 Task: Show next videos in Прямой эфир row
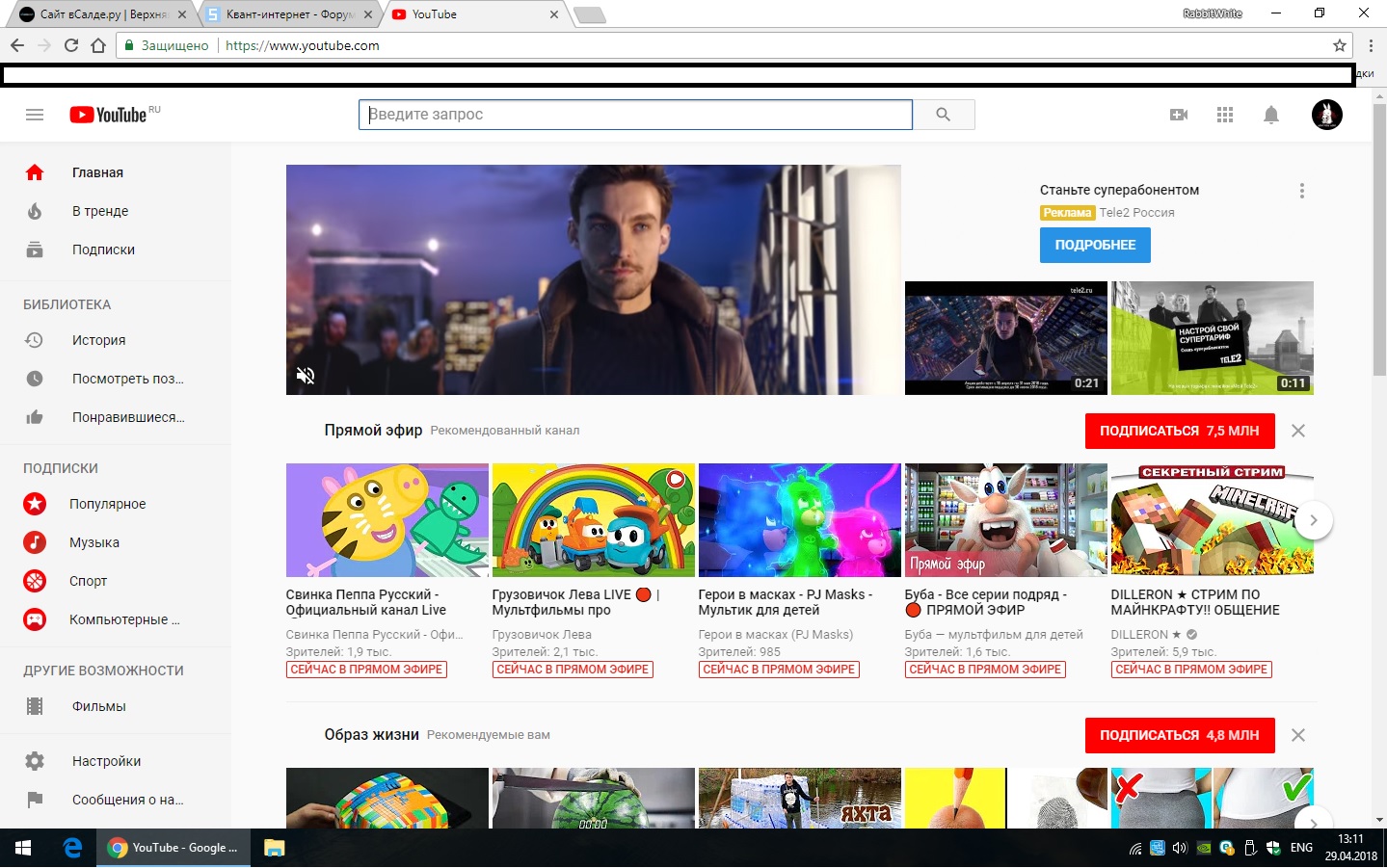click(x=1313, y=520)
